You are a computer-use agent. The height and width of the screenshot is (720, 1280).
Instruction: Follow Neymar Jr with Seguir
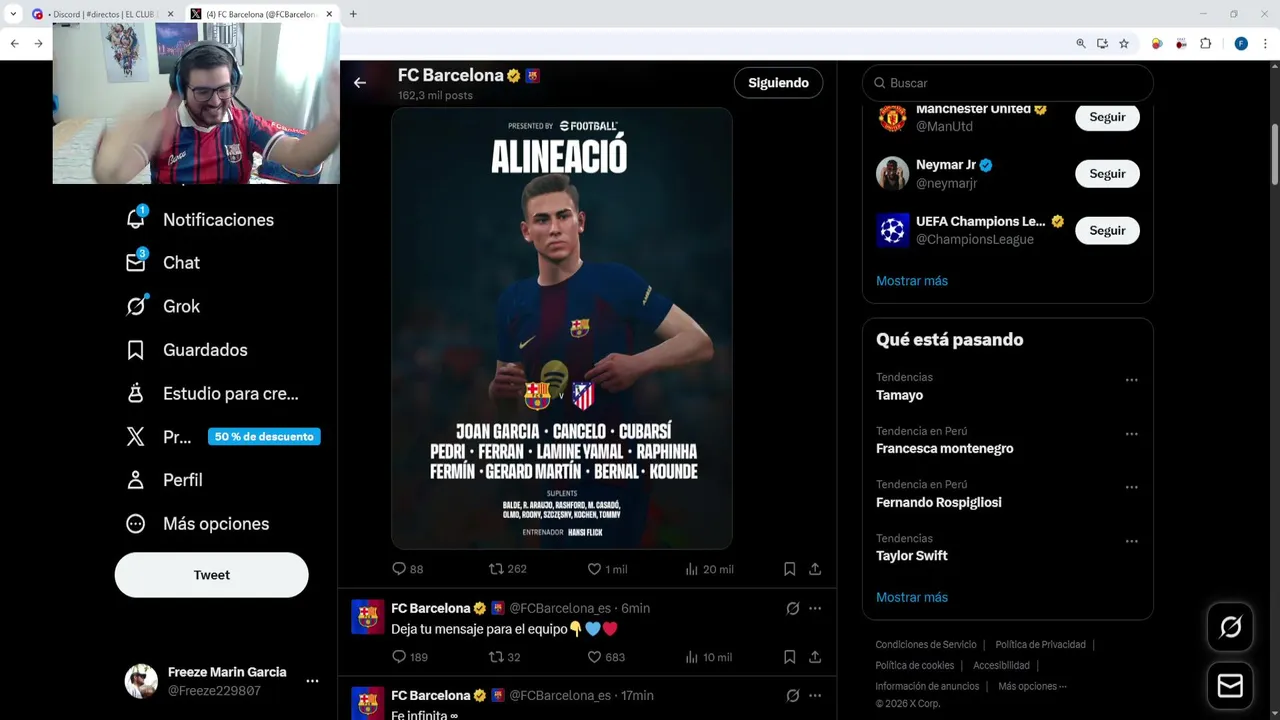1107,174
